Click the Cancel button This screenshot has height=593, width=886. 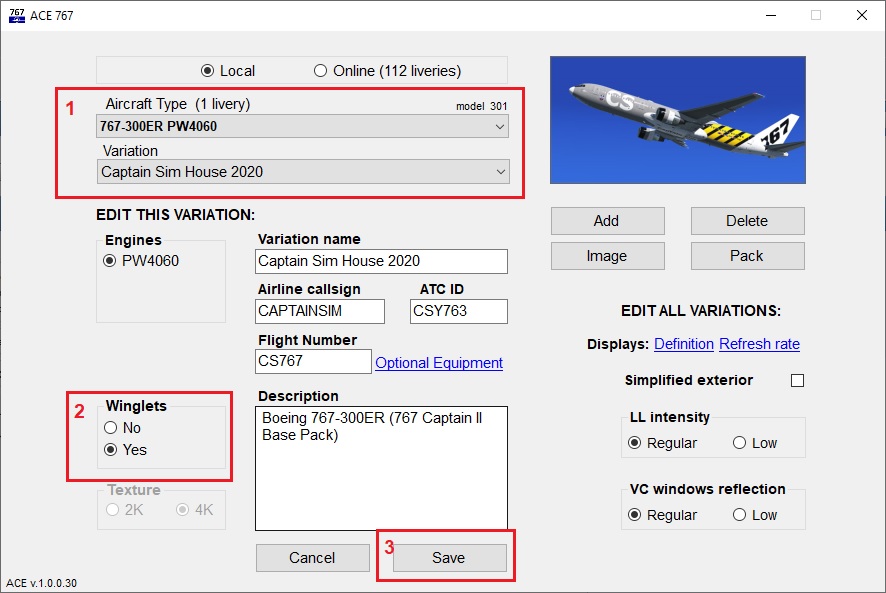(312, 558)
